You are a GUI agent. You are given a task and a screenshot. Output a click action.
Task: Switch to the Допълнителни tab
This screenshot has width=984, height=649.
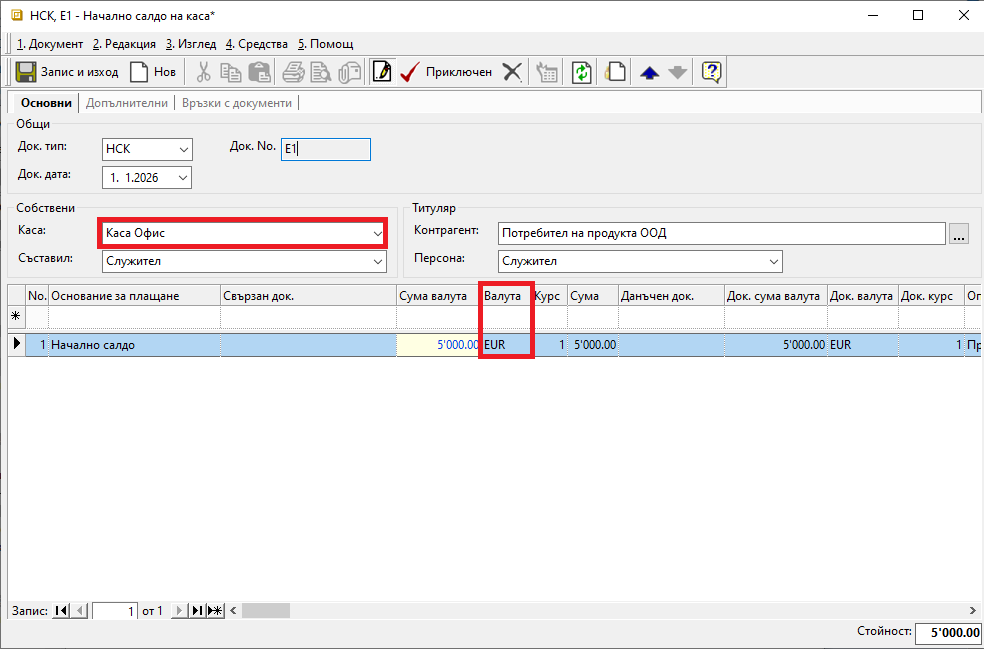coord(127,103)
